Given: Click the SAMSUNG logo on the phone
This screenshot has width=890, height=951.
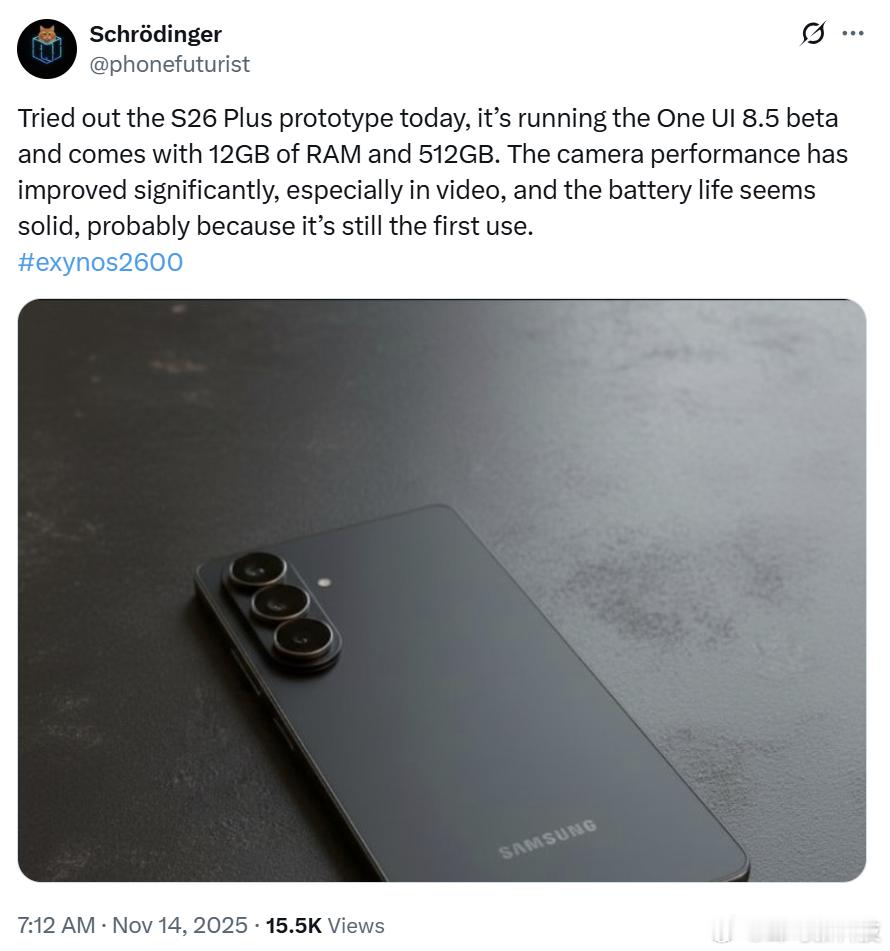Looking at the screenshot, I should coord(547,839).
